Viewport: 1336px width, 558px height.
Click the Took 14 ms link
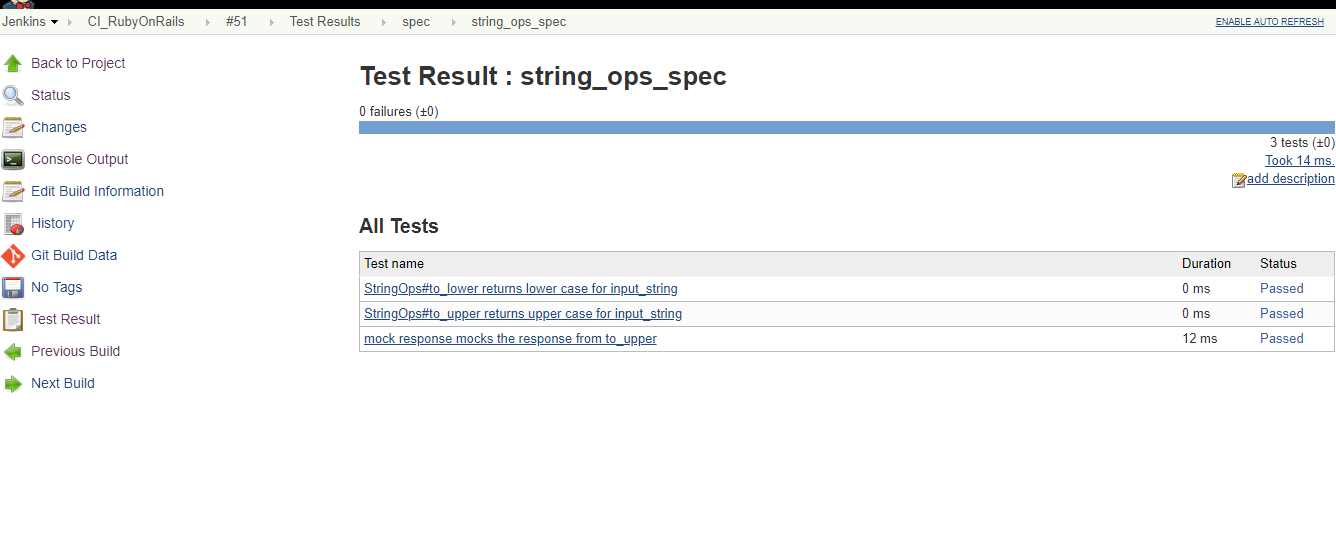[x=1299, y=161]
